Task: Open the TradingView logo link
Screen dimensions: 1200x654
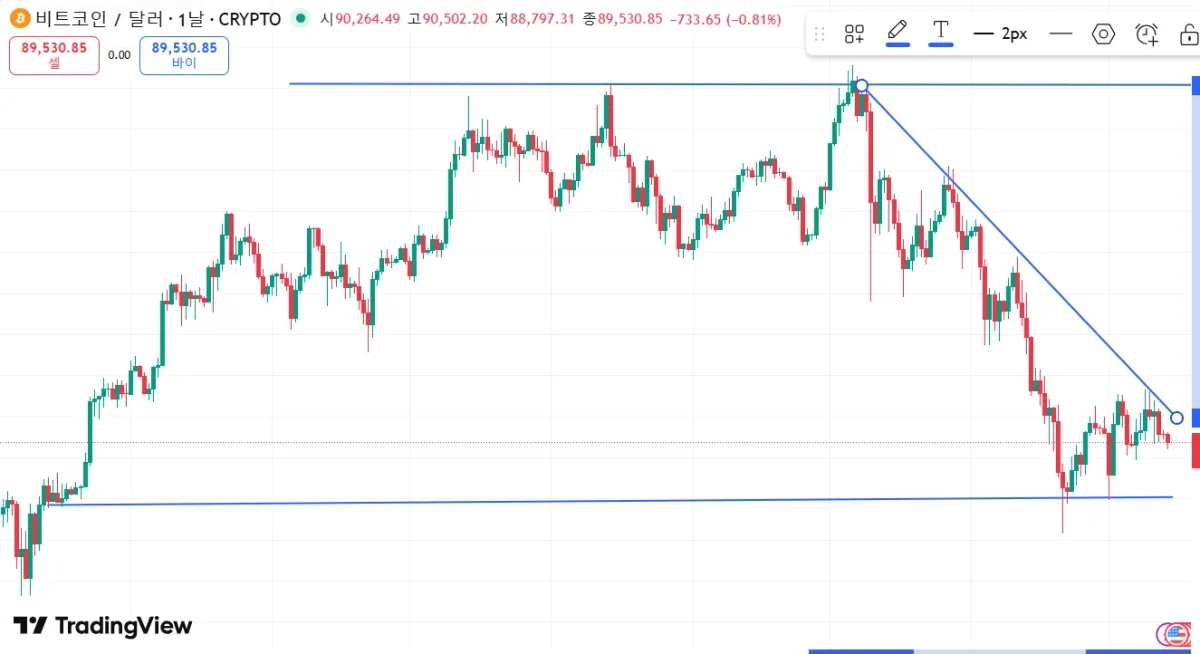Action: click(x=102, y=626)
